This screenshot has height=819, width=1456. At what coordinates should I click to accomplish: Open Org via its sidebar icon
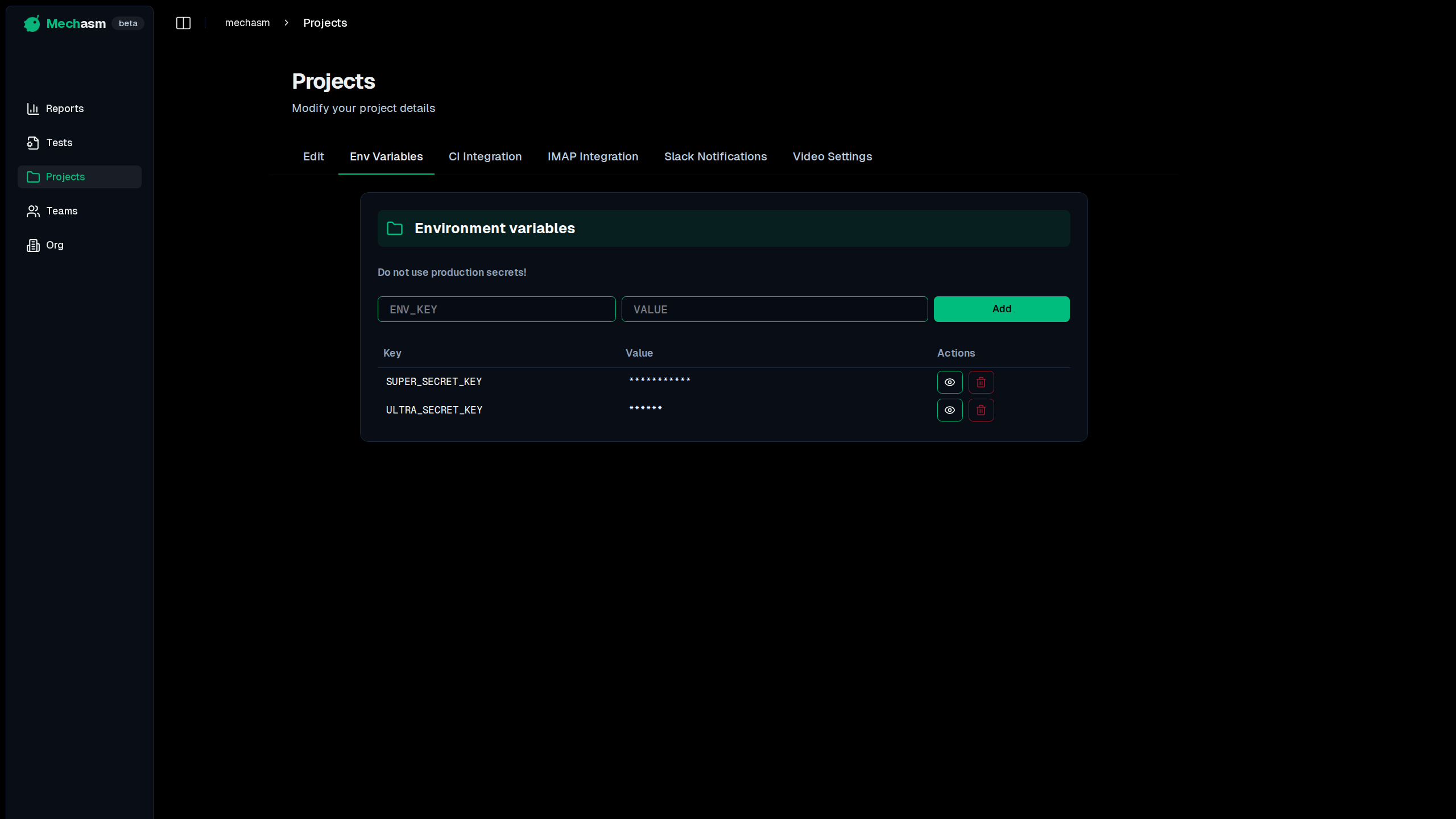(33, 245)
